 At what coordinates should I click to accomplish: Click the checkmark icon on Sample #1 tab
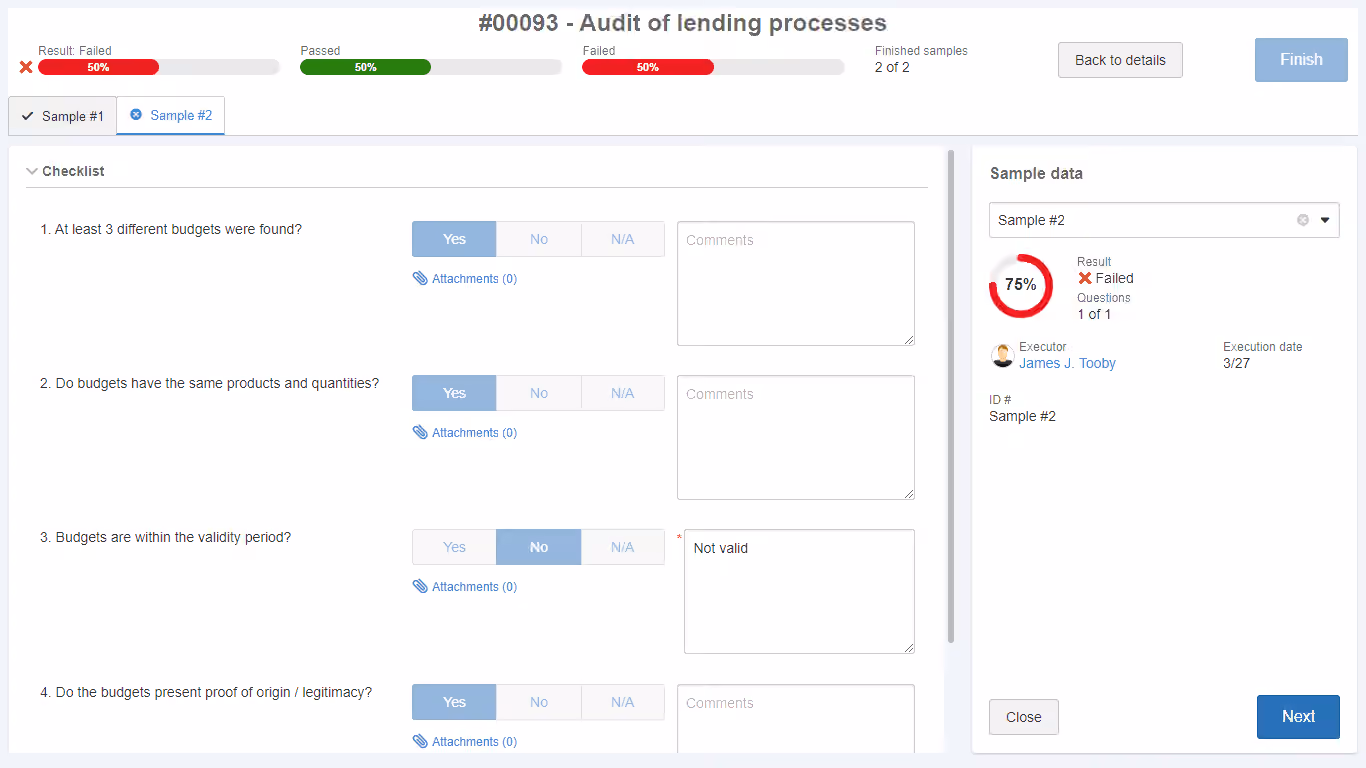click(28, 116)
